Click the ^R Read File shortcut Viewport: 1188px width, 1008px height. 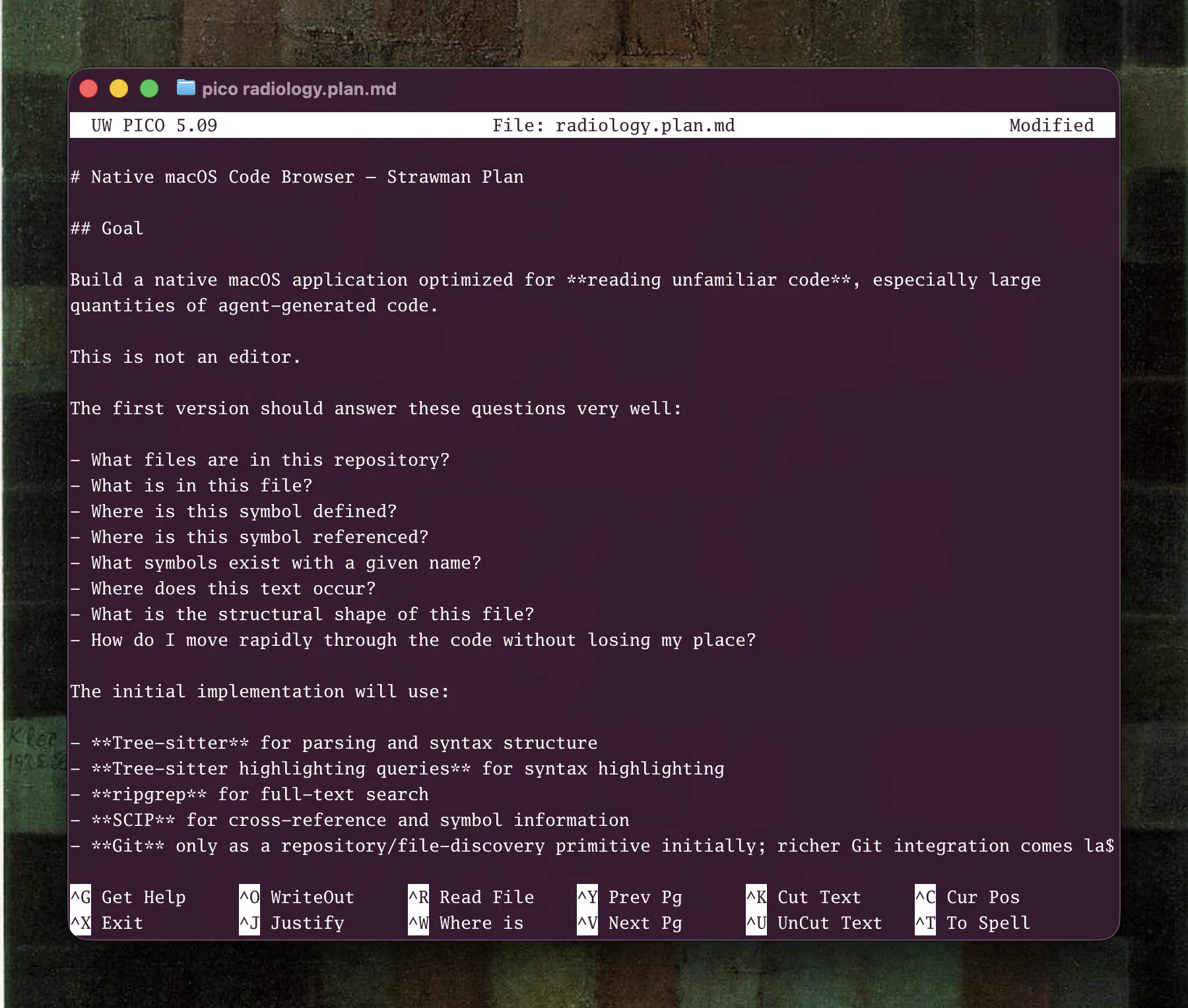(471, 897)
